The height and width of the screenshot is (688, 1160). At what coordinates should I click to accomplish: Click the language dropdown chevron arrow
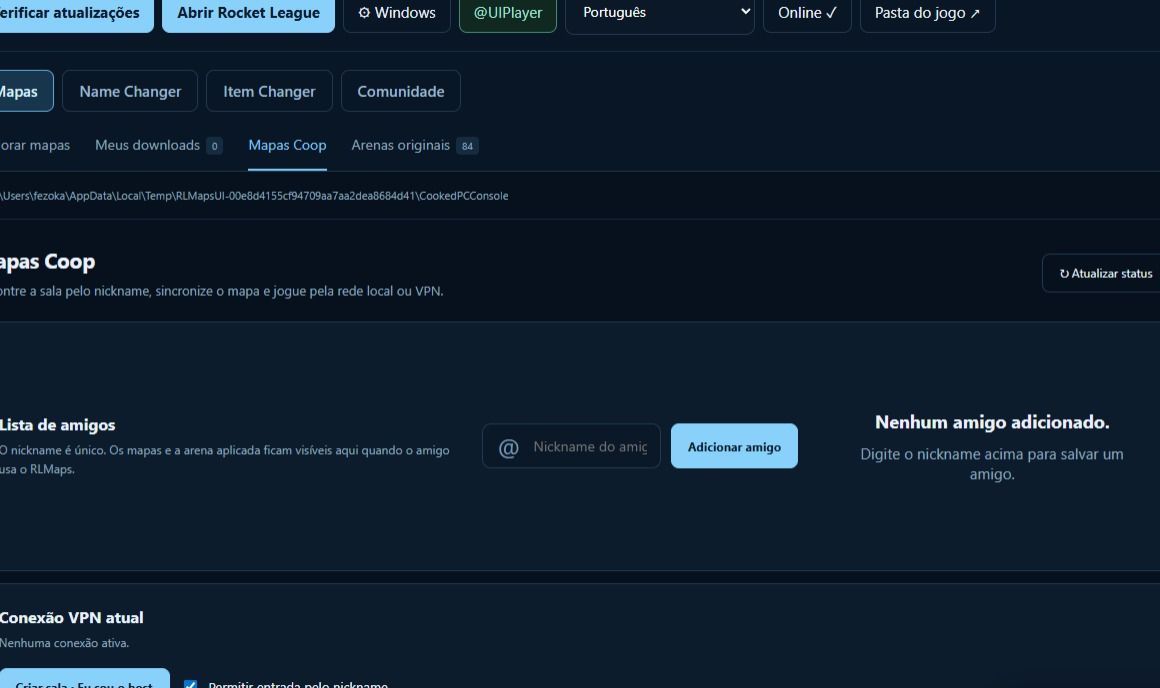[x=745, y=12]
